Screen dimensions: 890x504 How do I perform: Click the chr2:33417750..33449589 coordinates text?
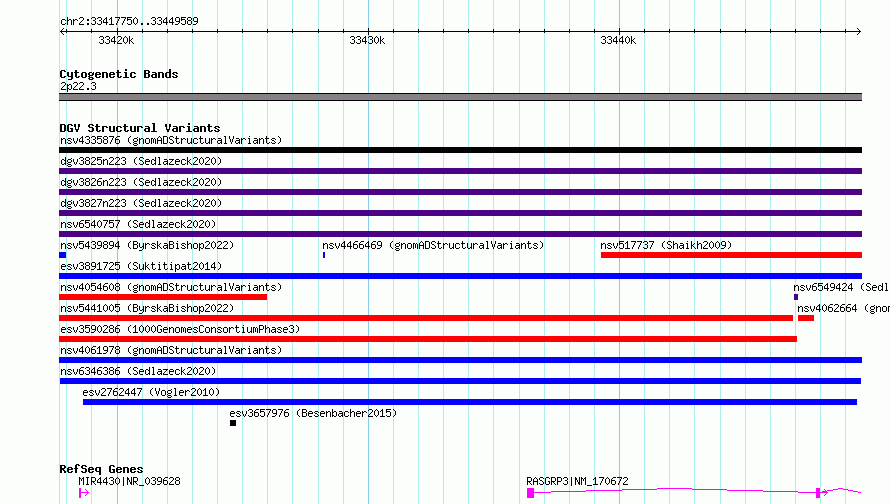129,22
